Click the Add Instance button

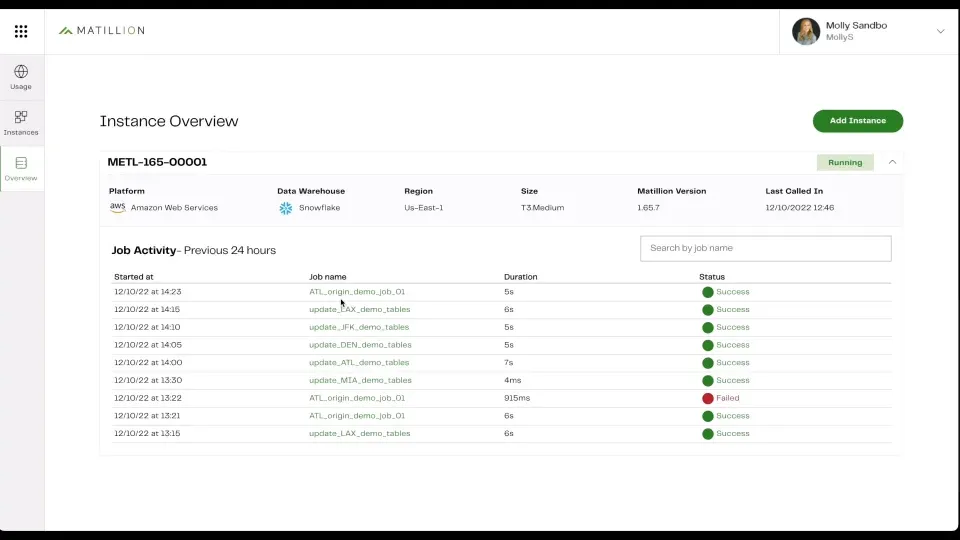[x=858, y=121]
